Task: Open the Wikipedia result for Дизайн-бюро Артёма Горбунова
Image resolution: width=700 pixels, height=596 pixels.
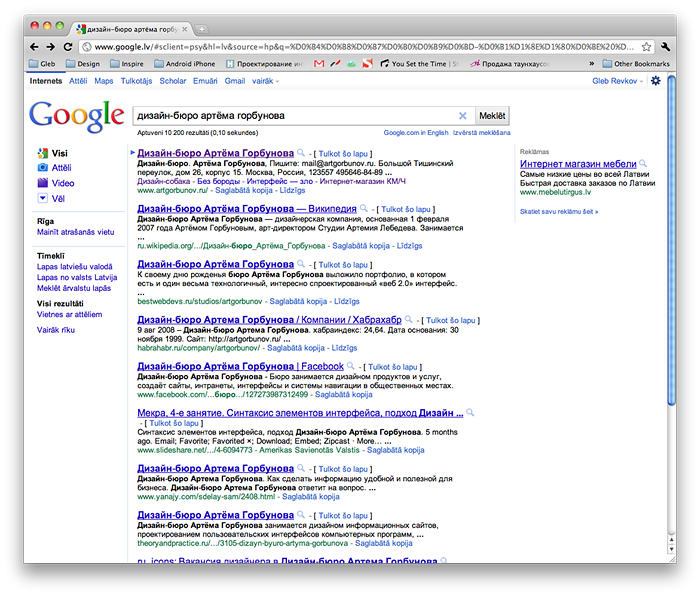Action: tap(242, 209)
